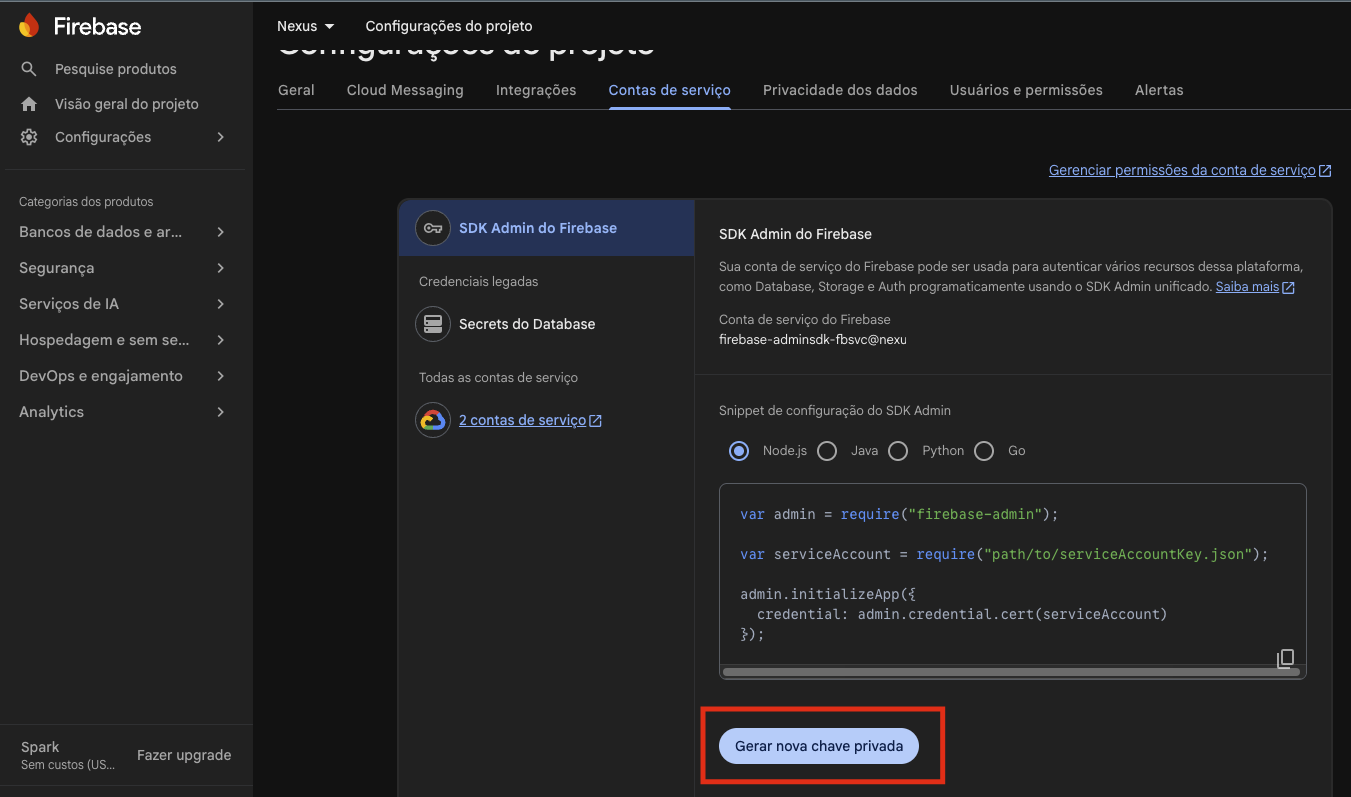
Task: Switch to the Geral tab
Action: click(x=296, y=90)
